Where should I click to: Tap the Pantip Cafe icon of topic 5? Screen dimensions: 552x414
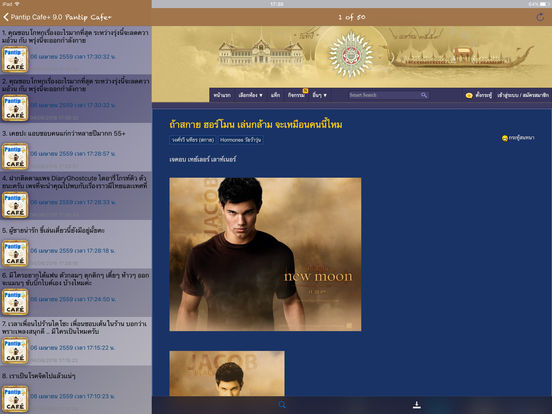(x=15, y=253)
